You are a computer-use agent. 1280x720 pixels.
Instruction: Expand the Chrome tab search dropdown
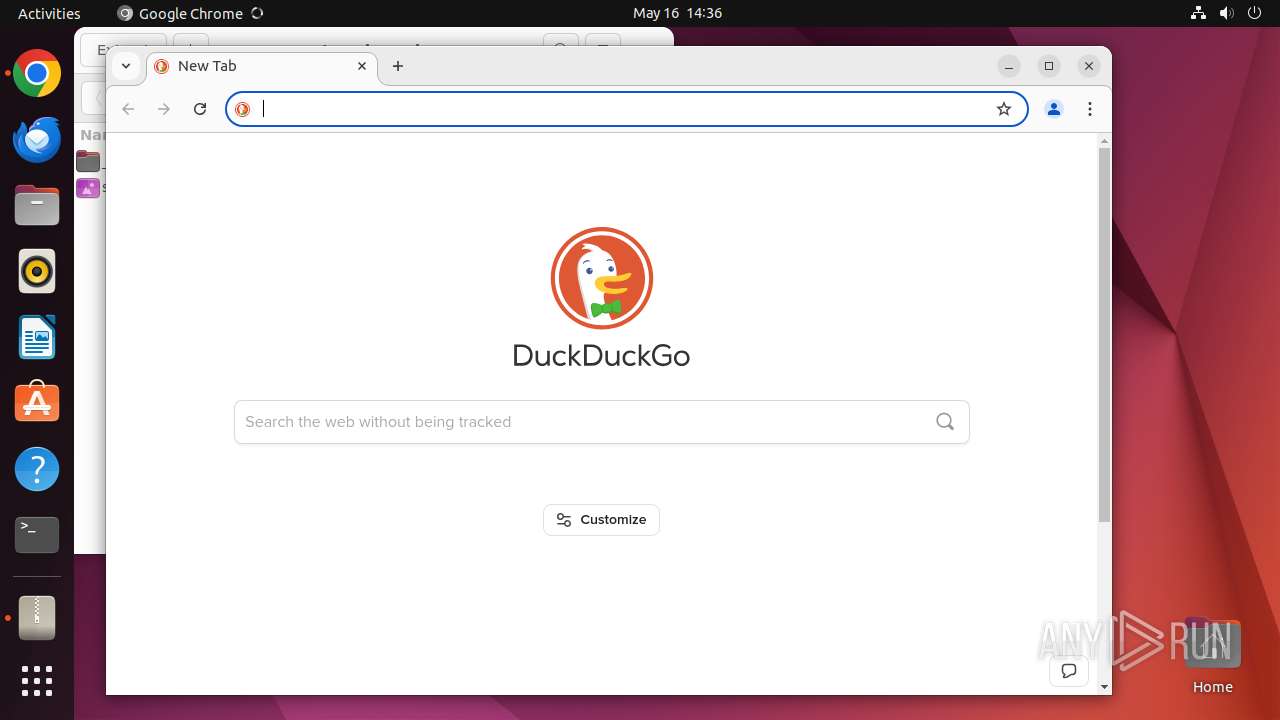pos(125,66)
